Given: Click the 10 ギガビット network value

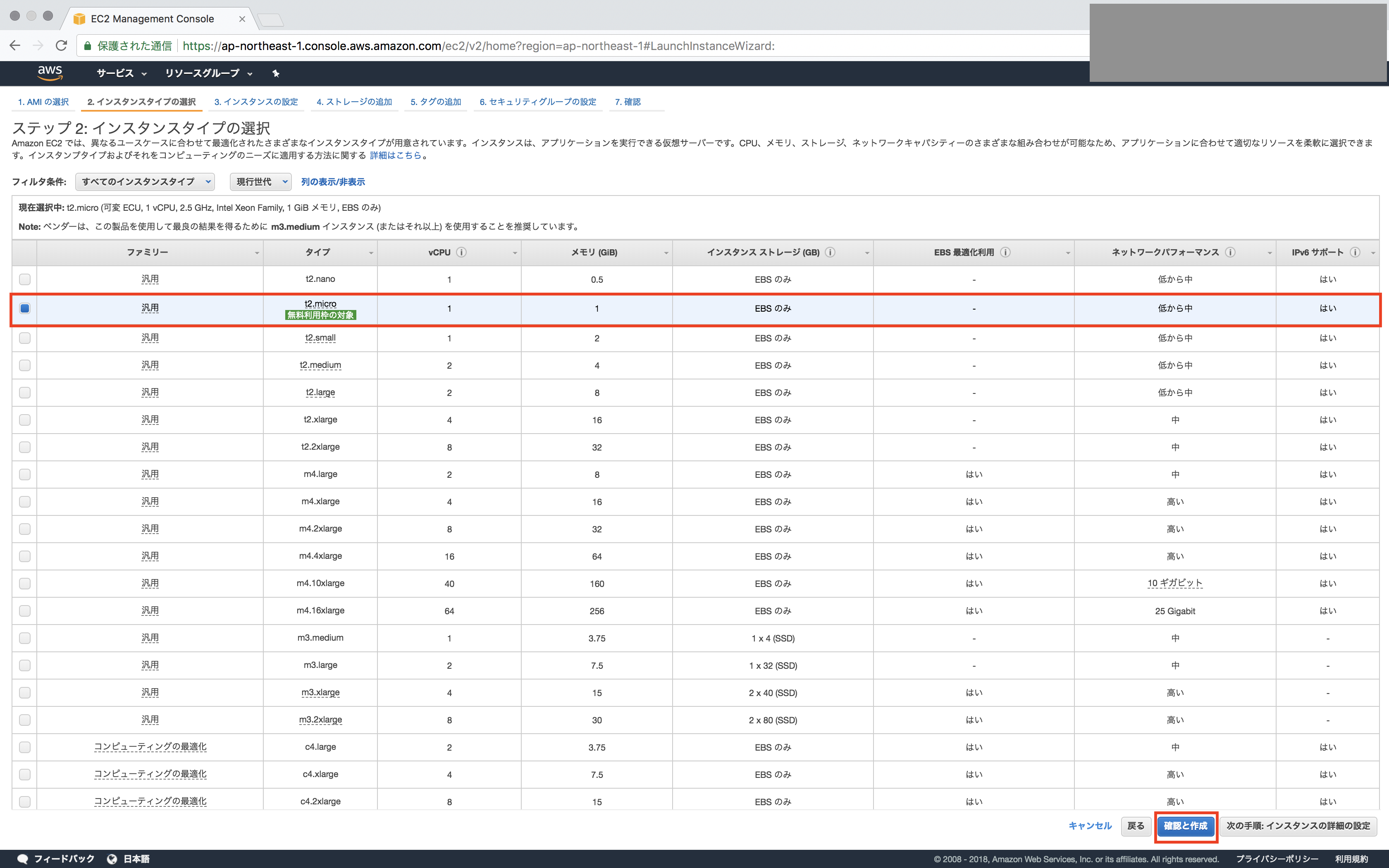Looking at the screenshot, I should coord(1175,583).
